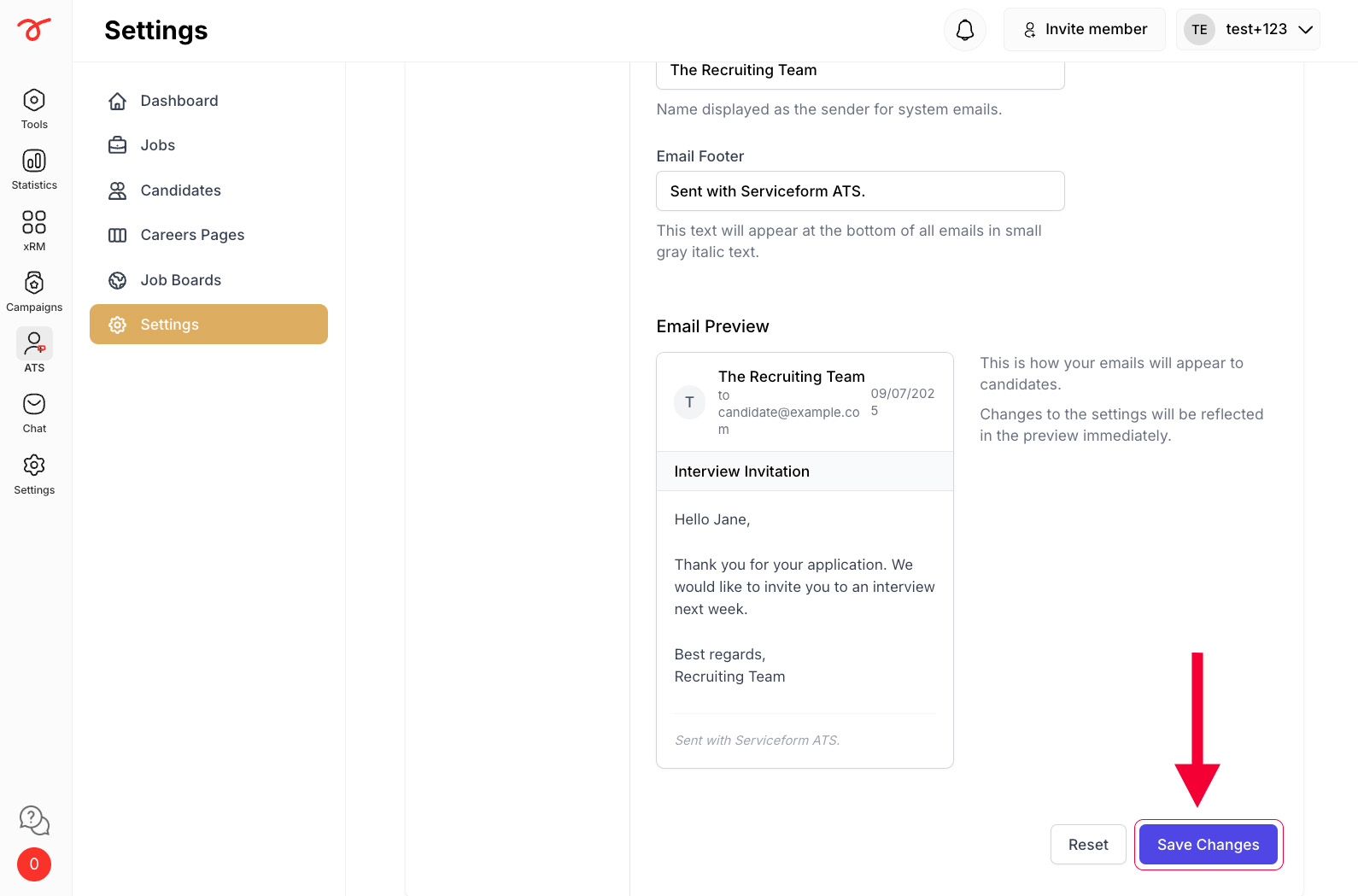Go to Jobs menu item

coord(208,145)
